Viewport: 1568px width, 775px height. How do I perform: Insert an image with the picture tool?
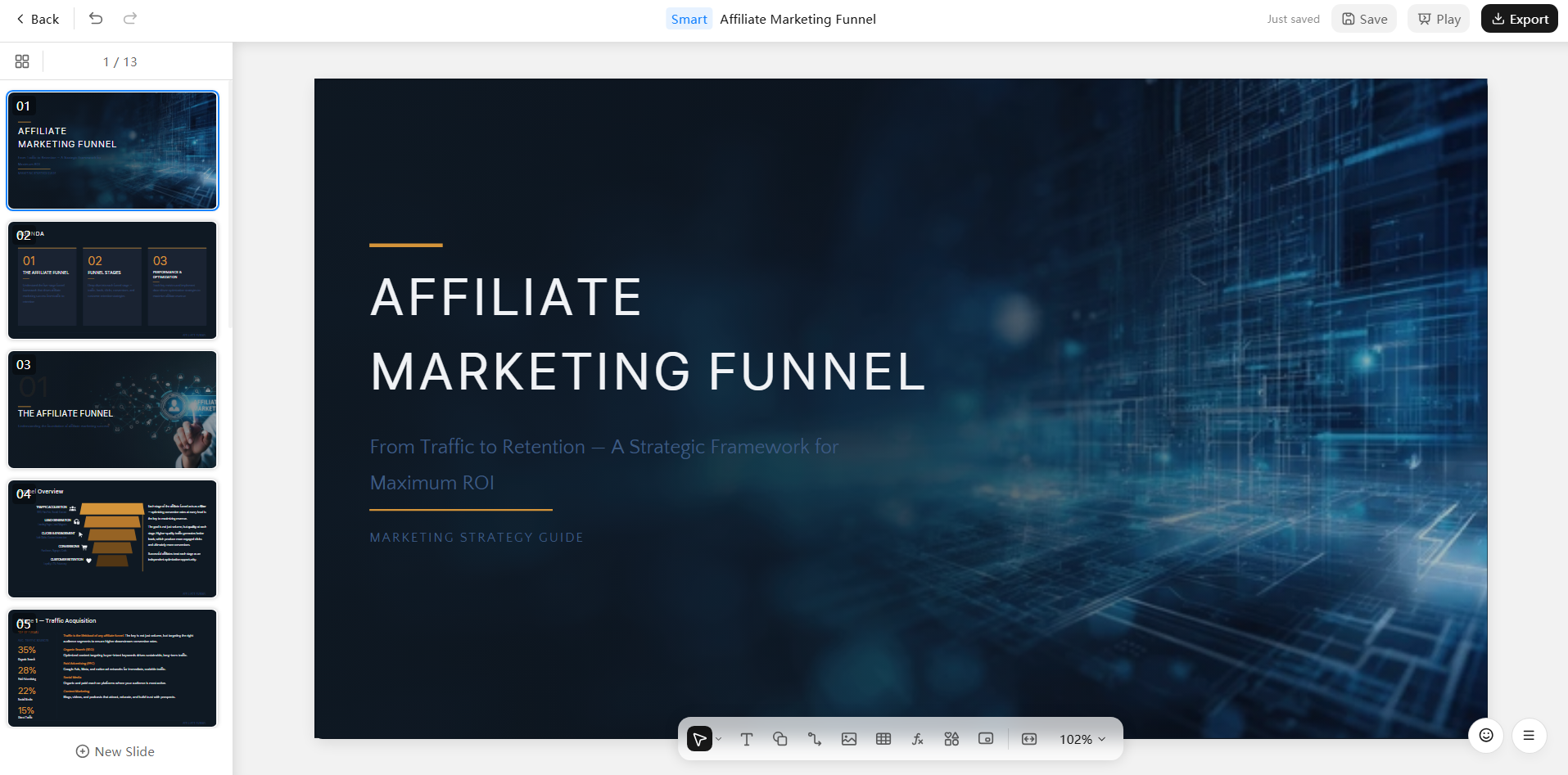pos(849,739)
